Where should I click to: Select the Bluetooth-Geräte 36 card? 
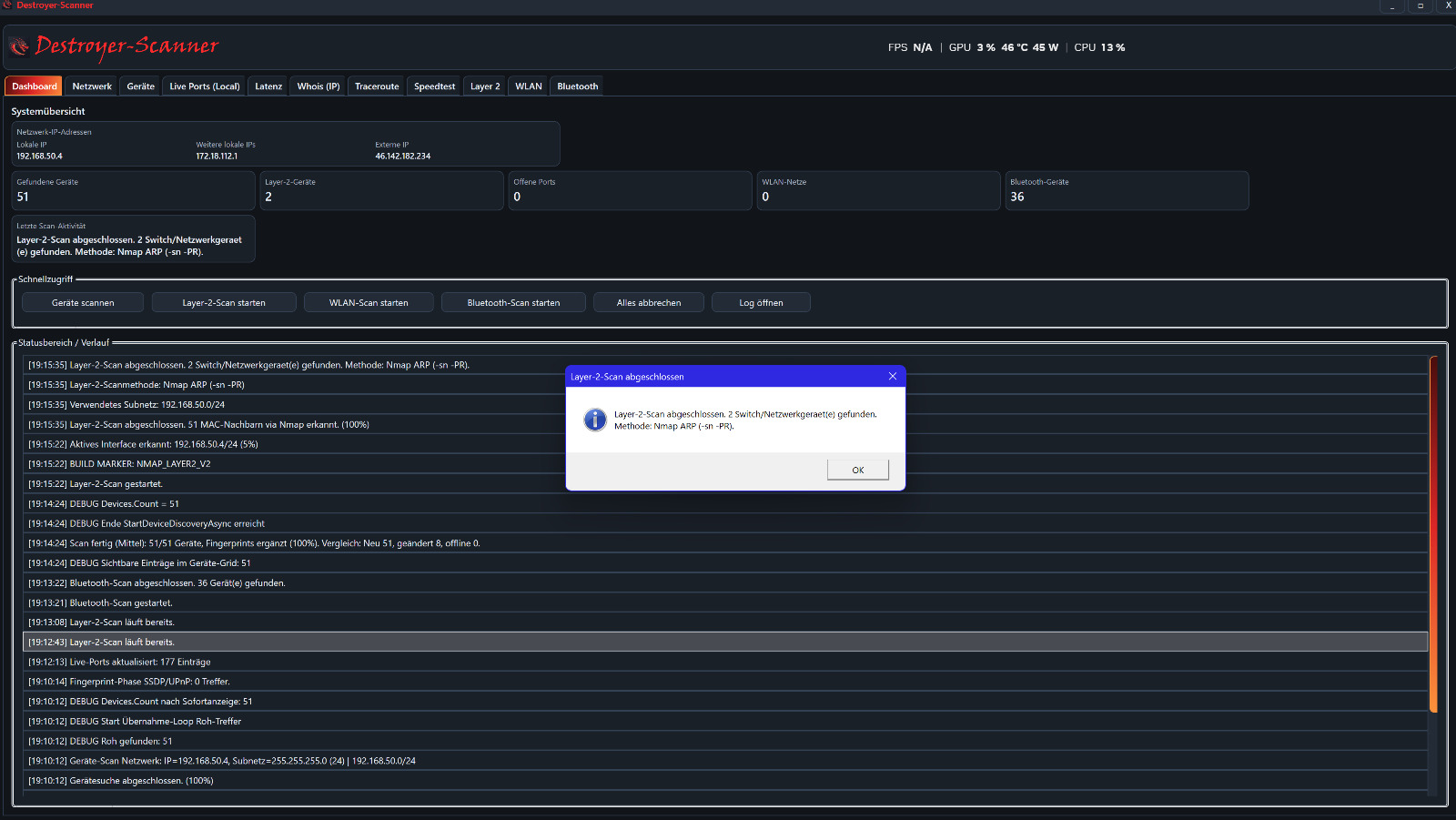click(1127, 190)
